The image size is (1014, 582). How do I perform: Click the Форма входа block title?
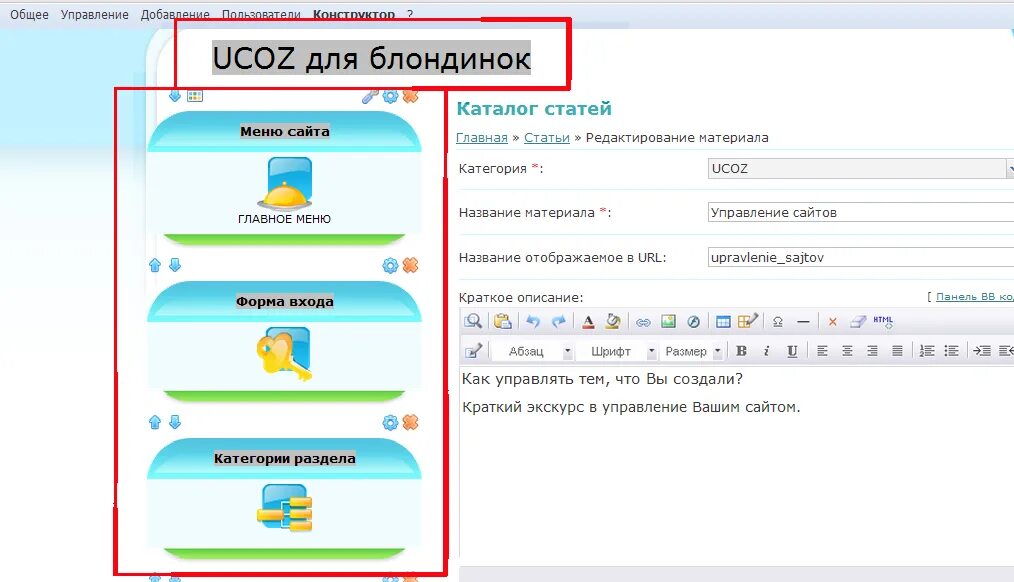pyautogui.click(x=285, y=301)
